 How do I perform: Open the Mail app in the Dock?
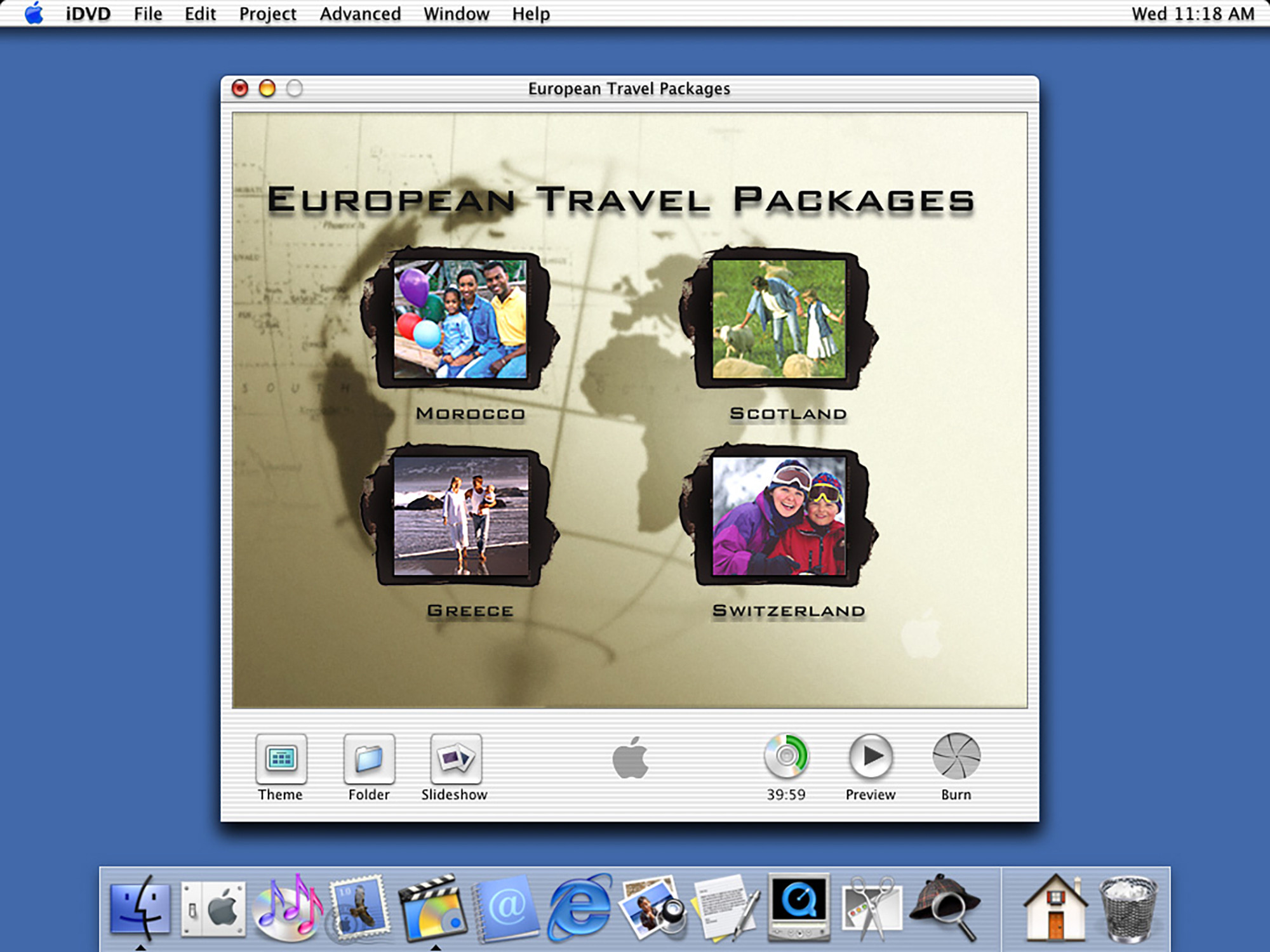(359, 908)
